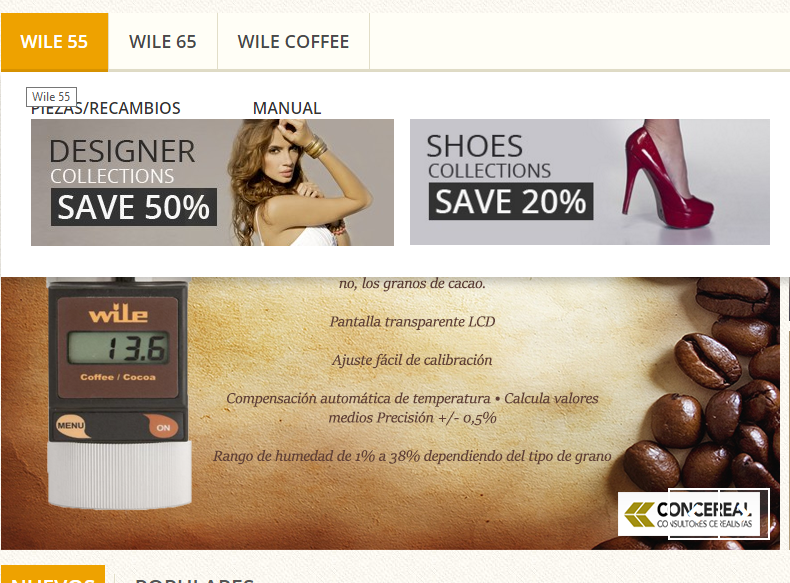The image size is (790, 583).
Task: Click the Concereal logo
Action: coord(693,514)
